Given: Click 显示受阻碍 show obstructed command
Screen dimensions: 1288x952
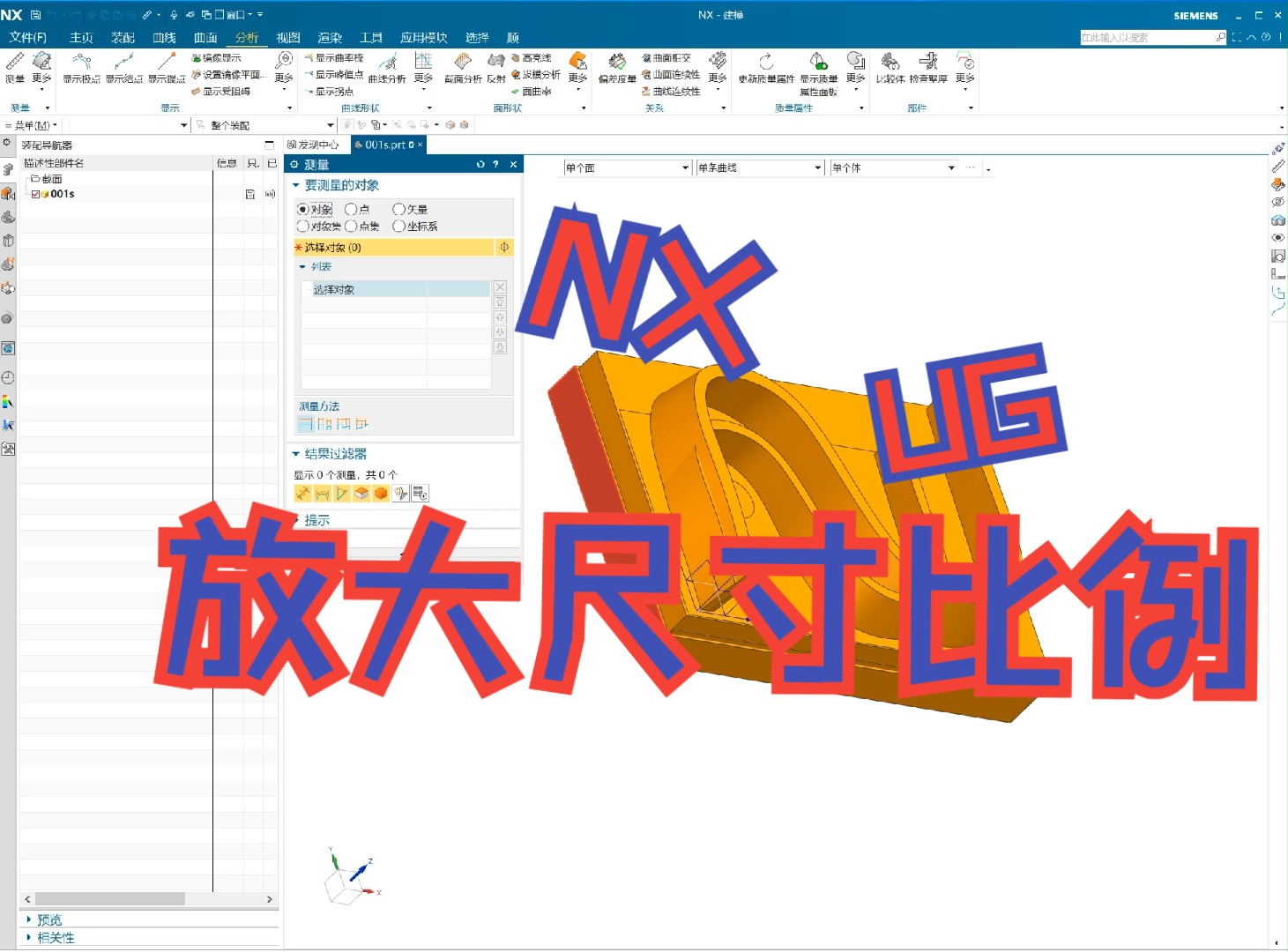Looking at the screenshot, I should 221,91.
